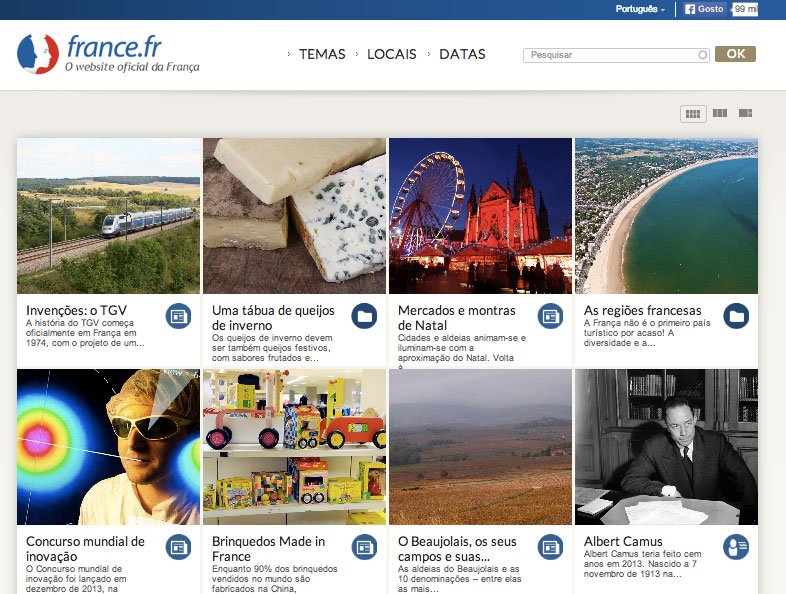The width and height of the screenshot is (786, 594).
Task: Switch to the four-column grid view
Action: (x=693, y=114)
